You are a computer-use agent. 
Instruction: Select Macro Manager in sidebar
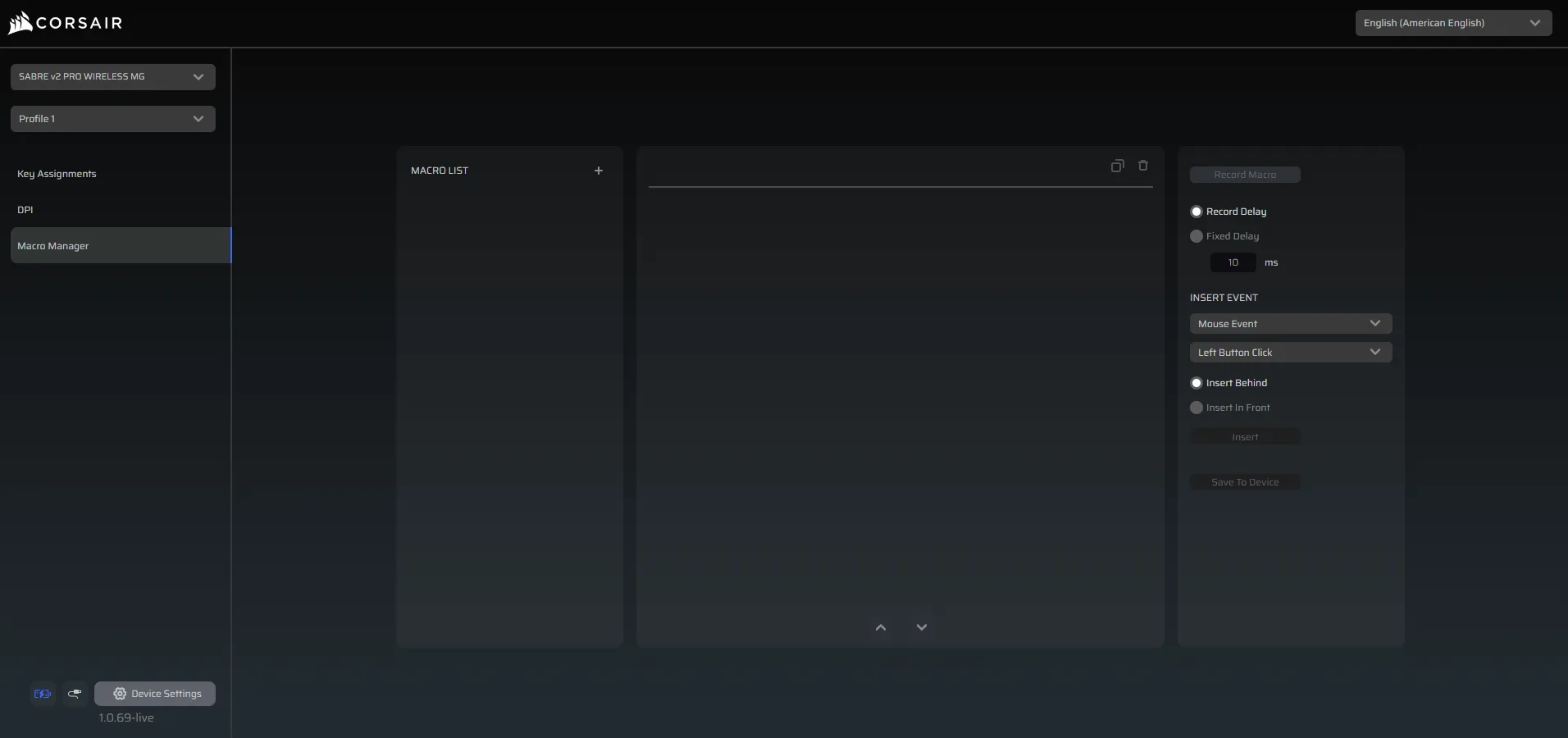tap(121, 246)
